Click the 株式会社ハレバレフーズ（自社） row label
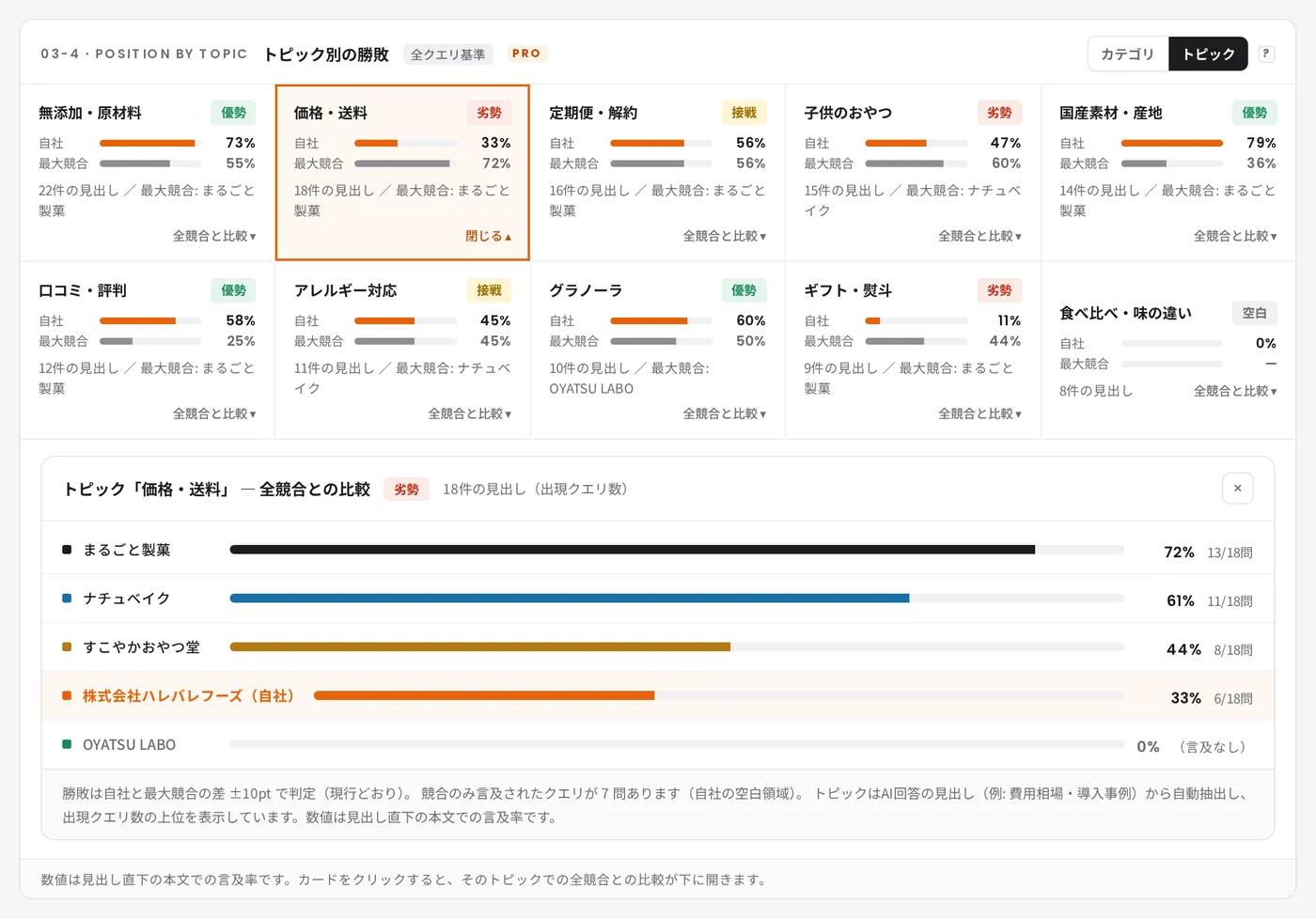 [x=191, y=696]
